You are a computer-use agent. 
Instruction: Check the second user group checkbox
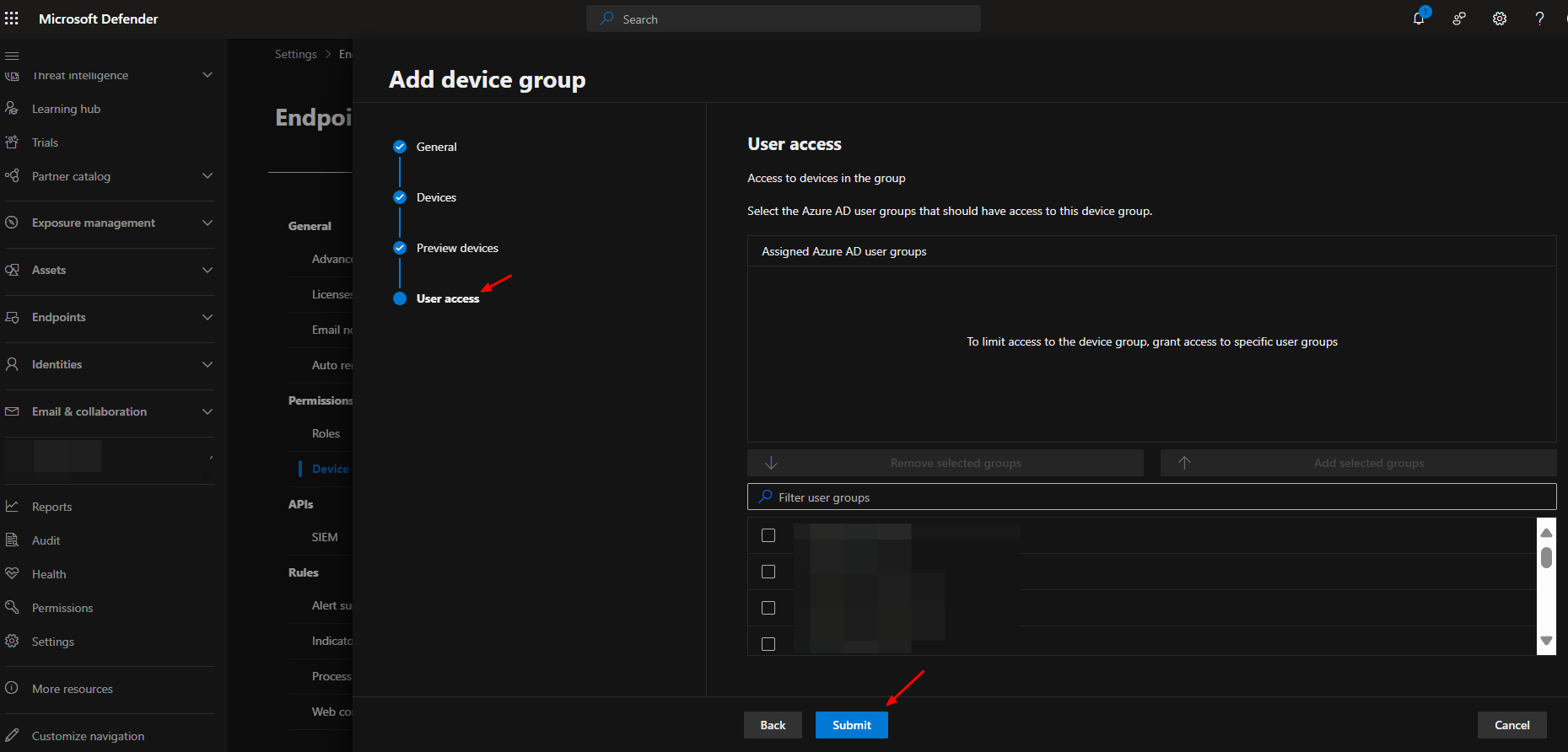click(768, 572)
